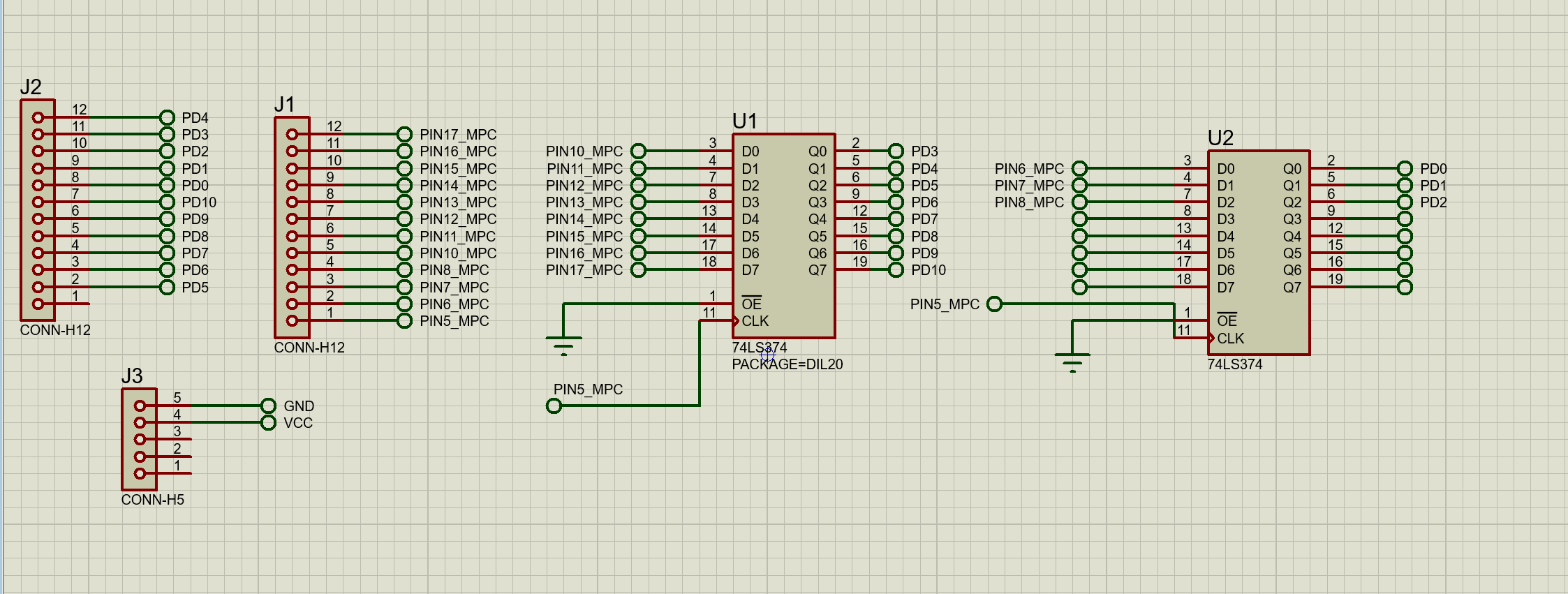The height and width of the screenshot is (594, 1568).
Task: Select the J2 connector body
Action: 38,210
